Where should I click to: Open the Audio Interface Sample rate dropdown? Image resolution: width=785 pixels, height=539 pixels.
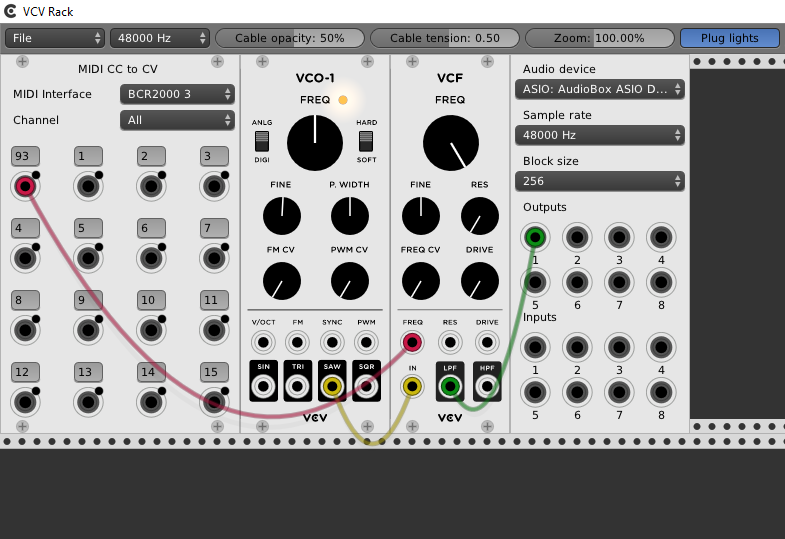click(599, 135)
